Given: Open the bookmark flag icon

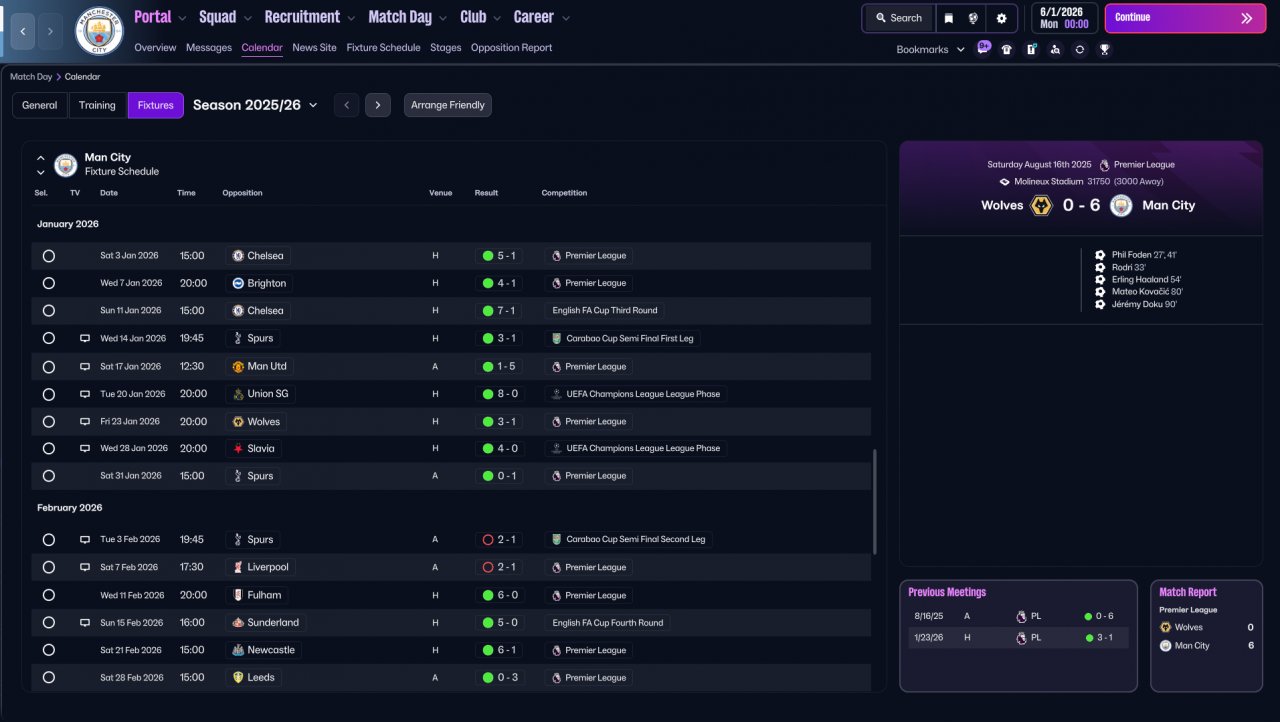Looking at the screenshot, I should 949,18.
